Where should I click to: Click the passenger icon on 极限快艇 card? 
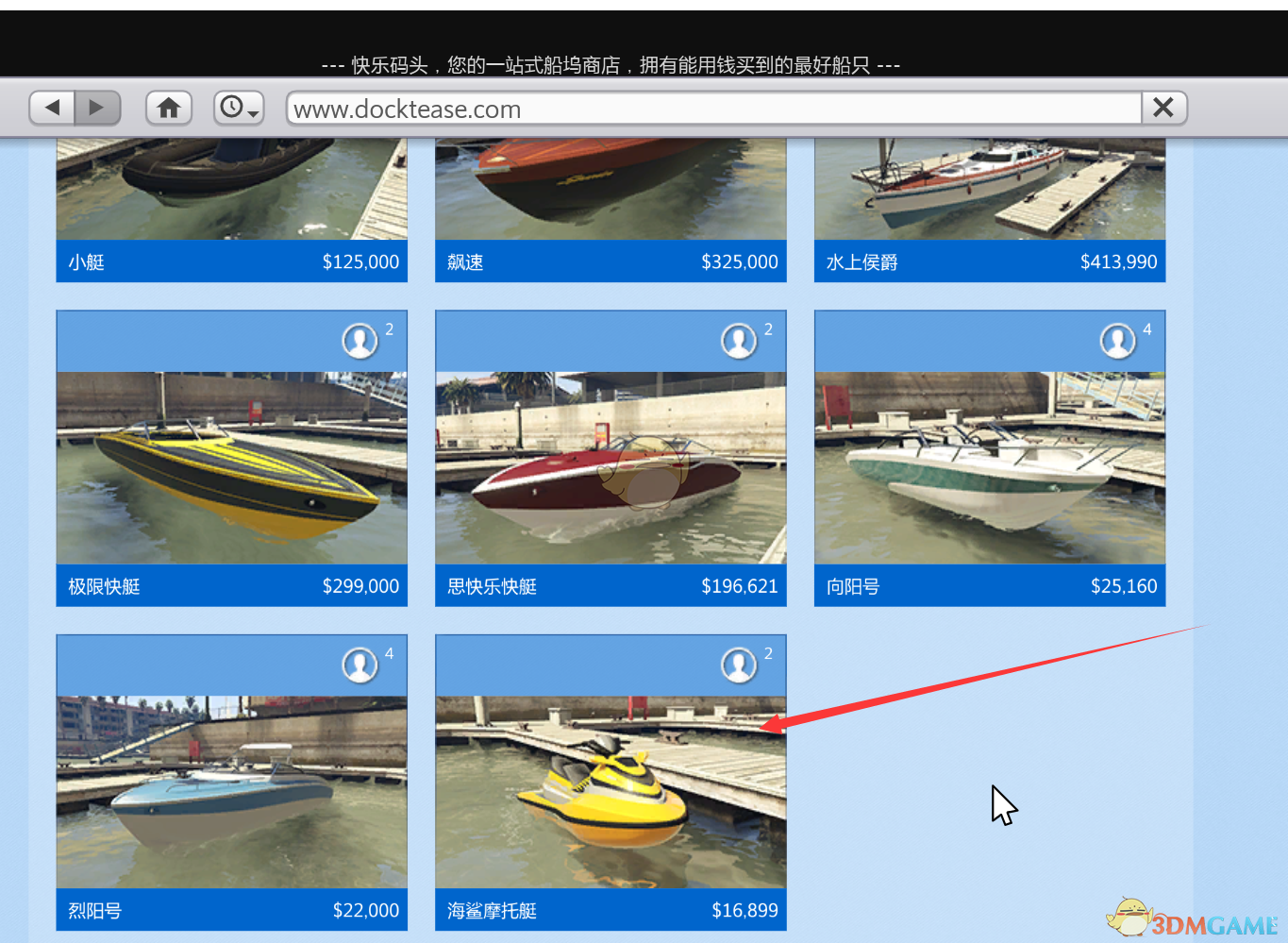click(x=360, y=341)
